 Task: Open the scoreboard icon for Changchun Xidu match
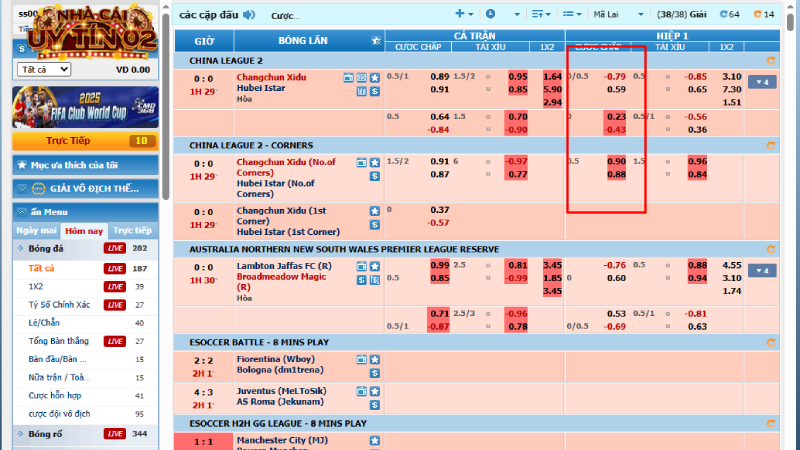click(362, 78)
